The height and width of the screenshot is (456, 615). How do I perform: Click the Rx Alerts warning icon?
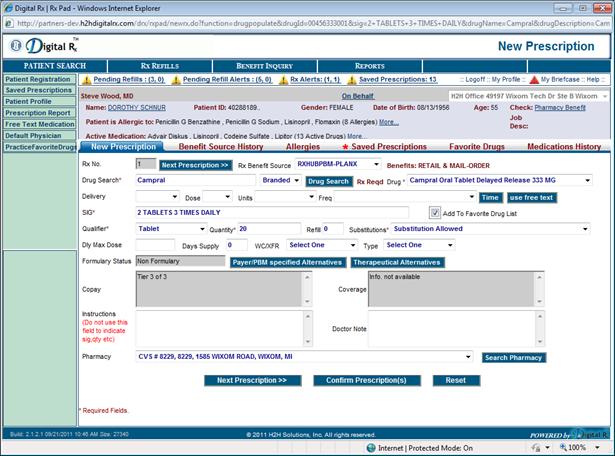point(283,79)
